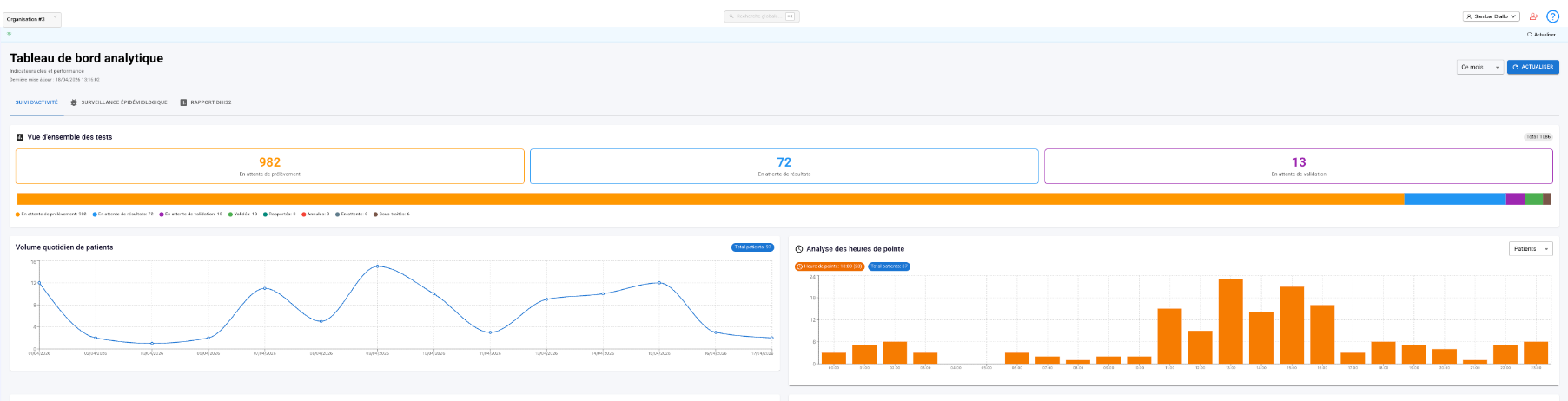Click the bug icon on Surveillance épidémiologique tab
The width and height of the screenshot is (1568, 401).
(x=74, y=102)
